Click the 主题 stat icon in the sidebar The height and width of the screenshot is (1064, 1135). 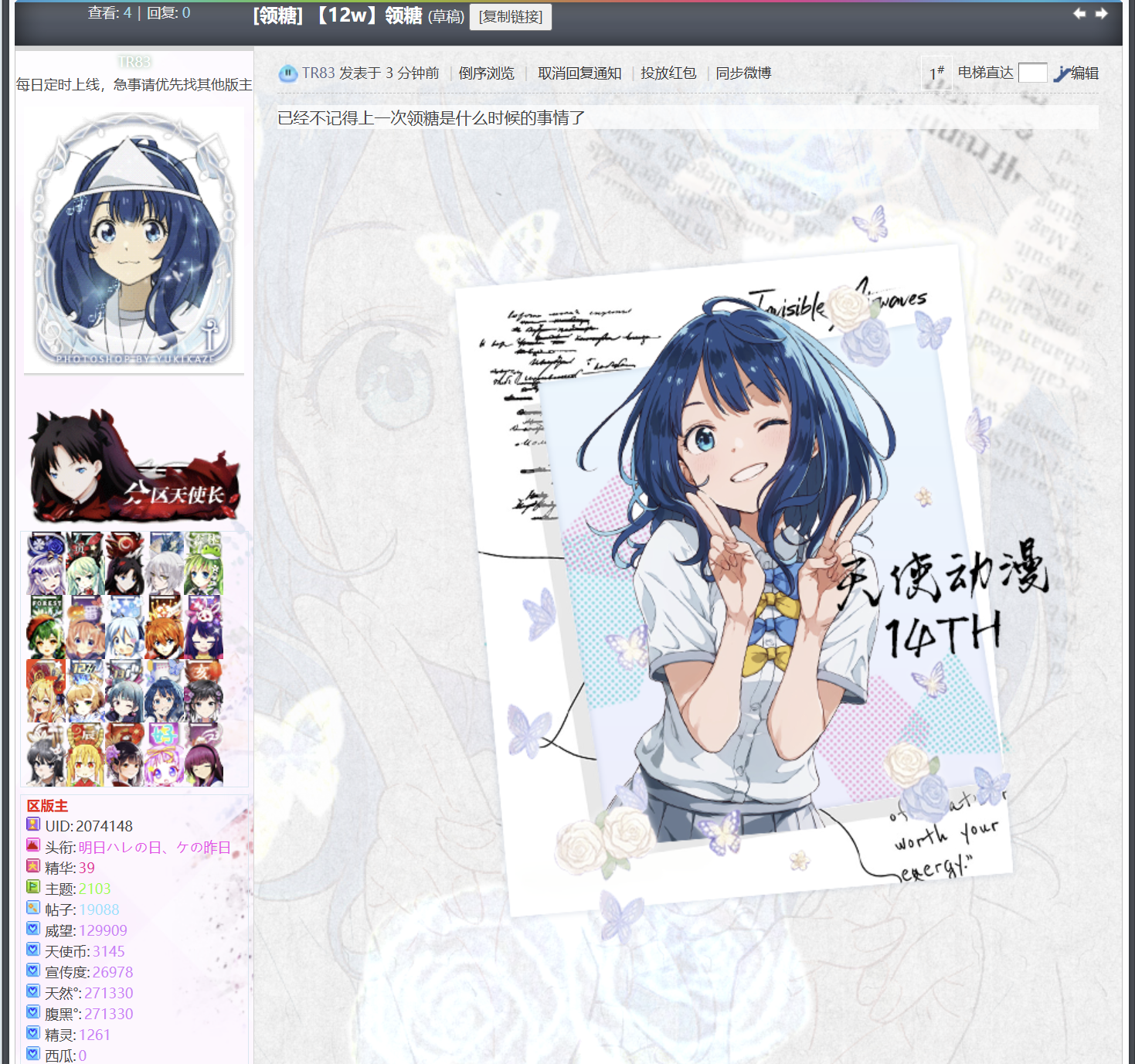pos(33,887)
